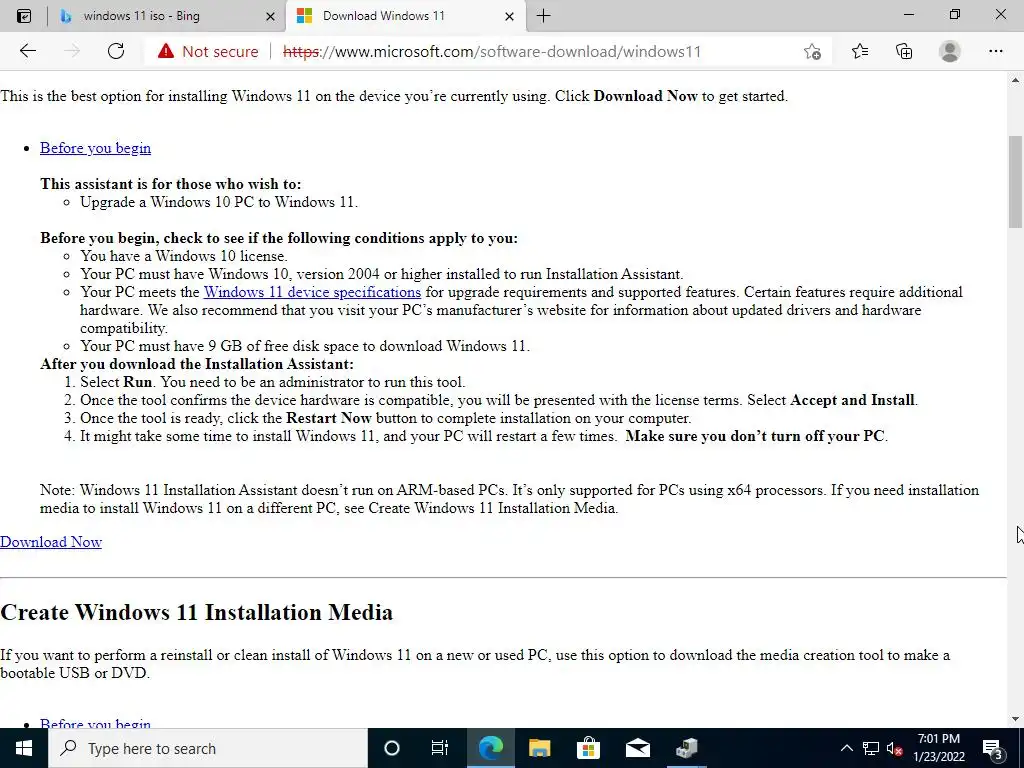Viewport: 1024px width, 768px height.
Task: Click the 9 GB of free disk space line
Action: point(305,346)
